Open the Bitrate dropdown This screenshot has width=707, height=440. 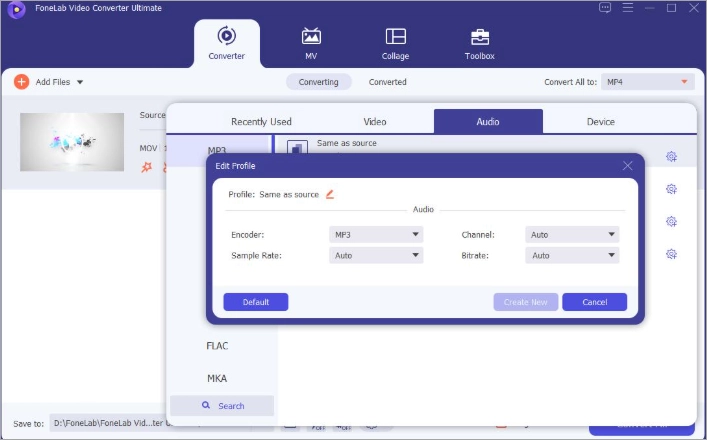tap(572, 255)
